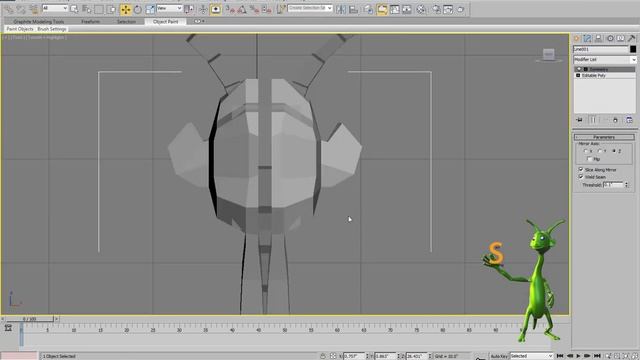Click the Render Production teapot icon
Screen dimensions: 640x360
460,9
